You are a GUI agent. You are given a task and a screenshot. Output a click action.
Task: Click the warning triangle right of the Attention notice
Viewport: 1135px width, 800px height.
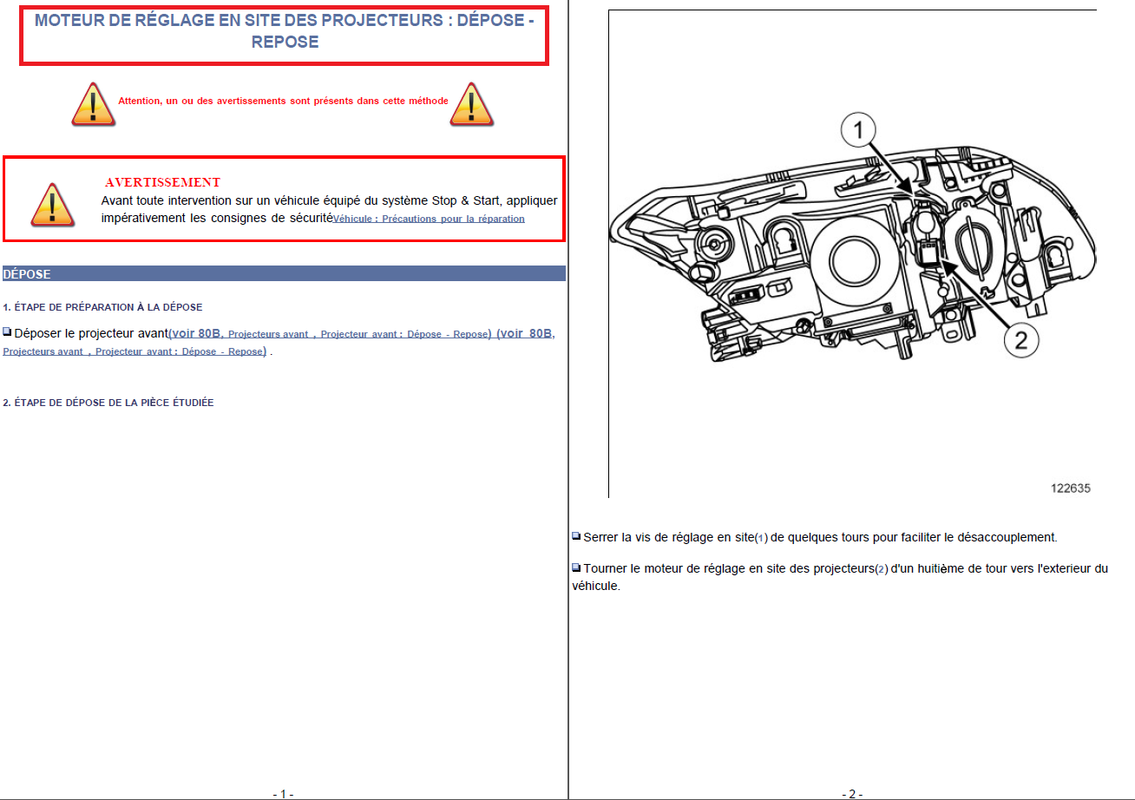471,104
